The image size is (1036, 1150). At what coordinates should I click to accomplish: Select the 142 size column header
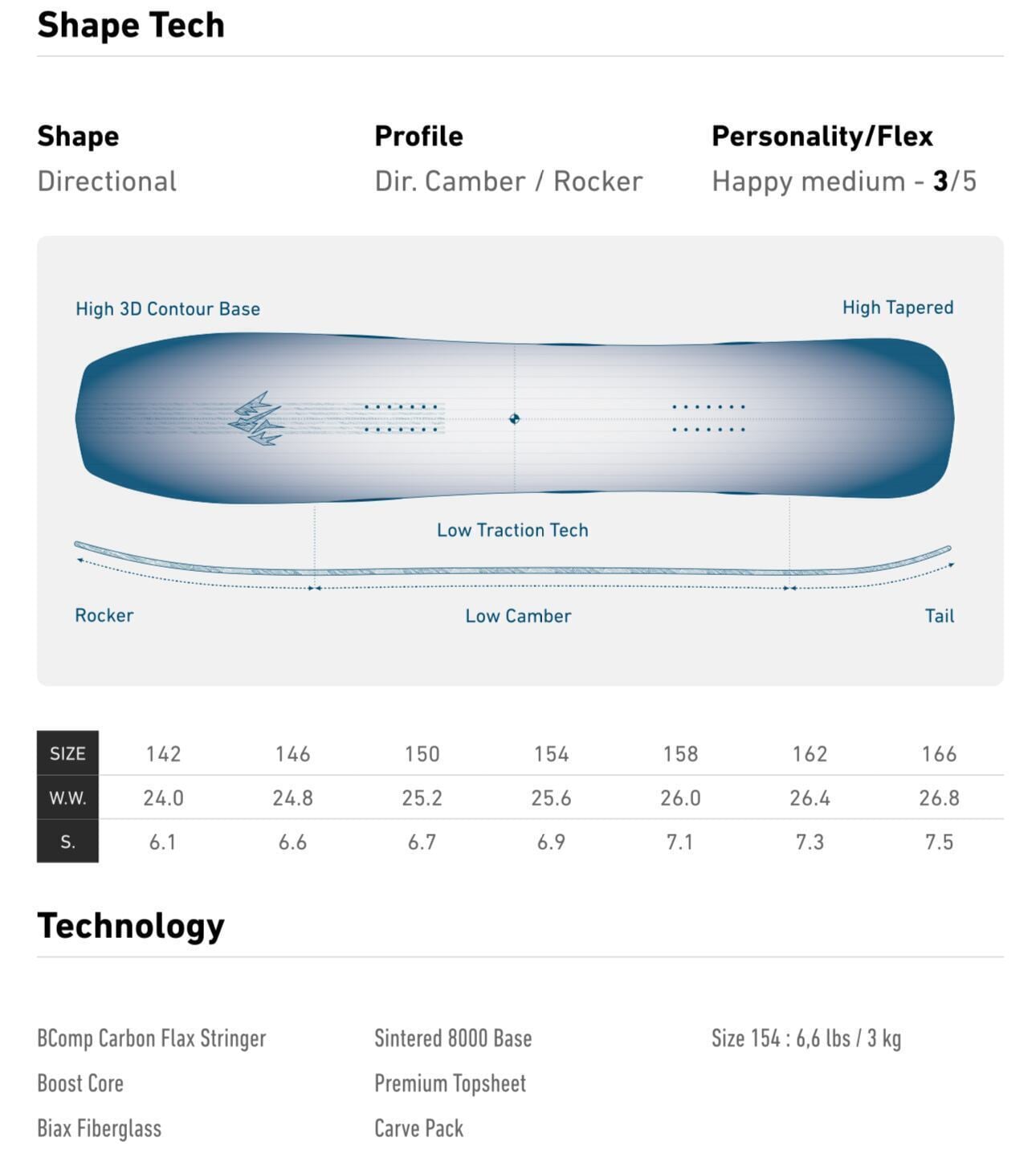tap(163, 754)
